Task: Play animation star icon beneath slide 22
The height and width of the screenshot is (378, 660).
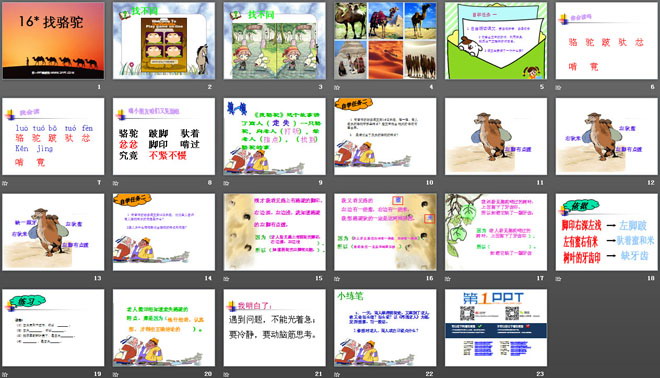Action: pos(337,374)
